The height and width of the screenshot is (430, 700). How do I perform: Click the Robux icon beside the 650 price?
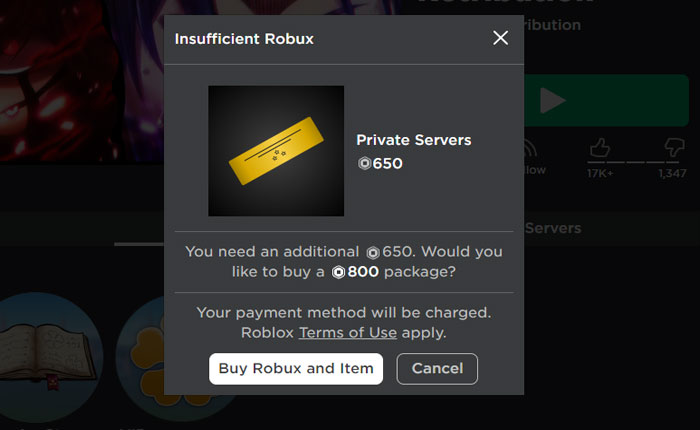click(364, 163)
